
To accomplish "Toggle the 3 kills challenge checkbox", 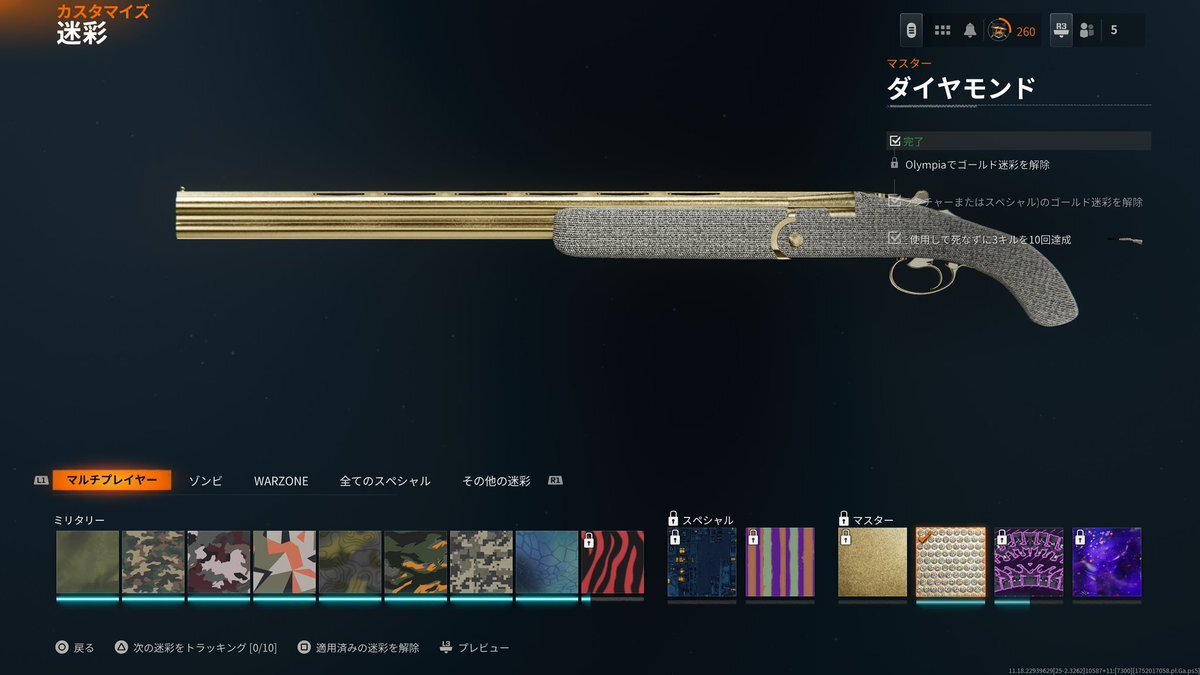I will pos(894,239).
